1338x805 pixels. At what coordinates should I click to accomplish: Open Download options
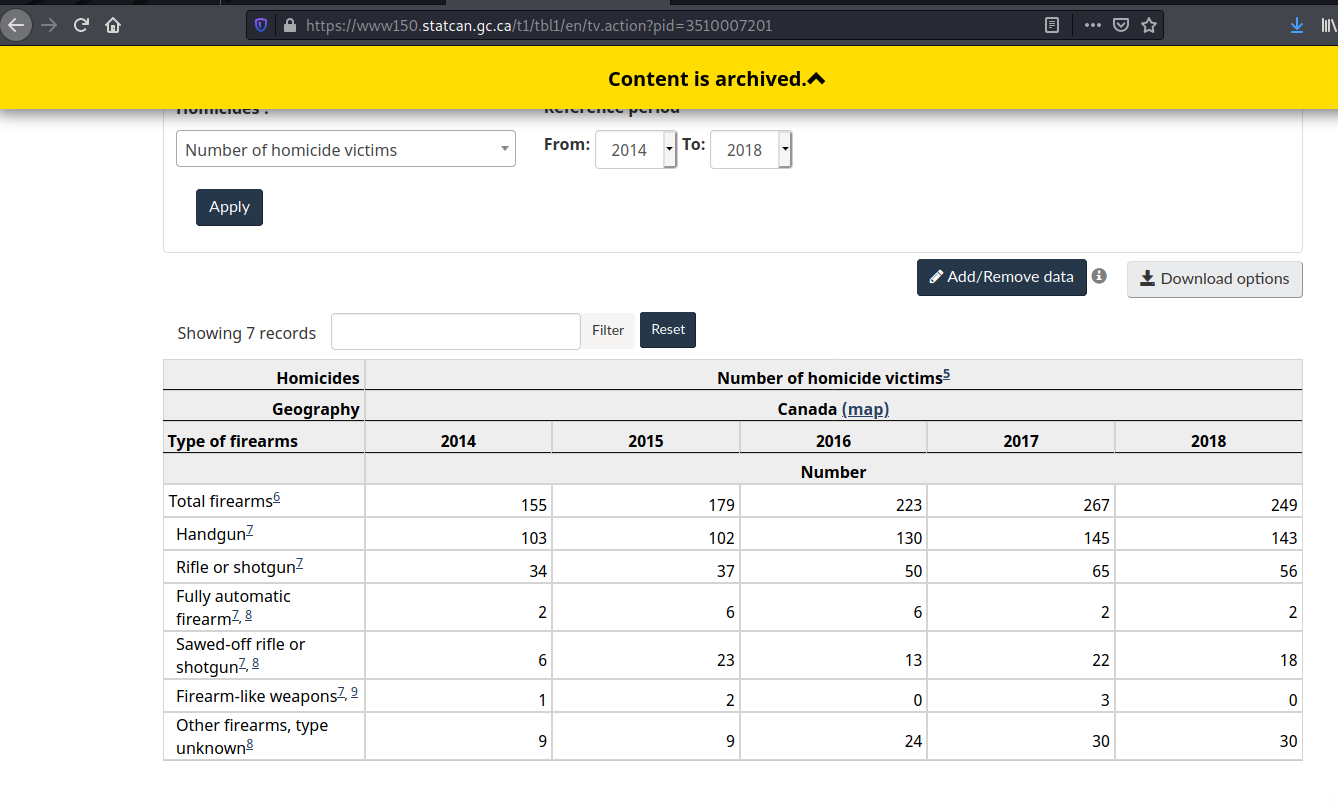pos(1214,279)
